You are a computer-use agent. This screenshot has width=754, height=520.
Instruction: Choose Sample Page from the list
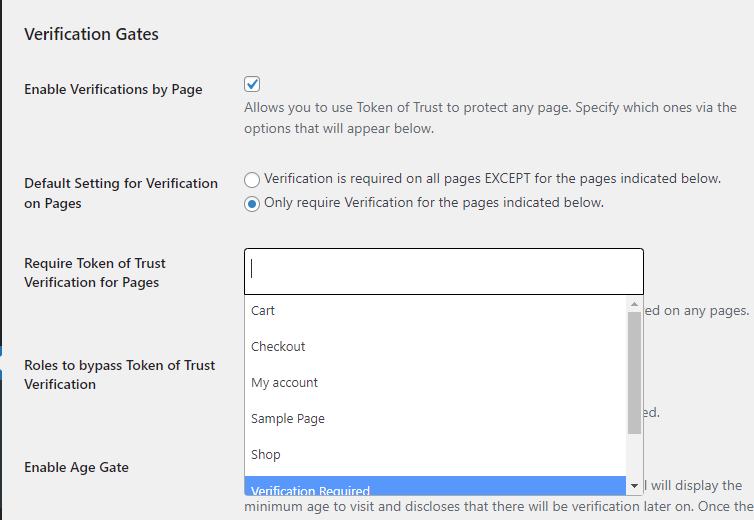click(x=287, y=419)
